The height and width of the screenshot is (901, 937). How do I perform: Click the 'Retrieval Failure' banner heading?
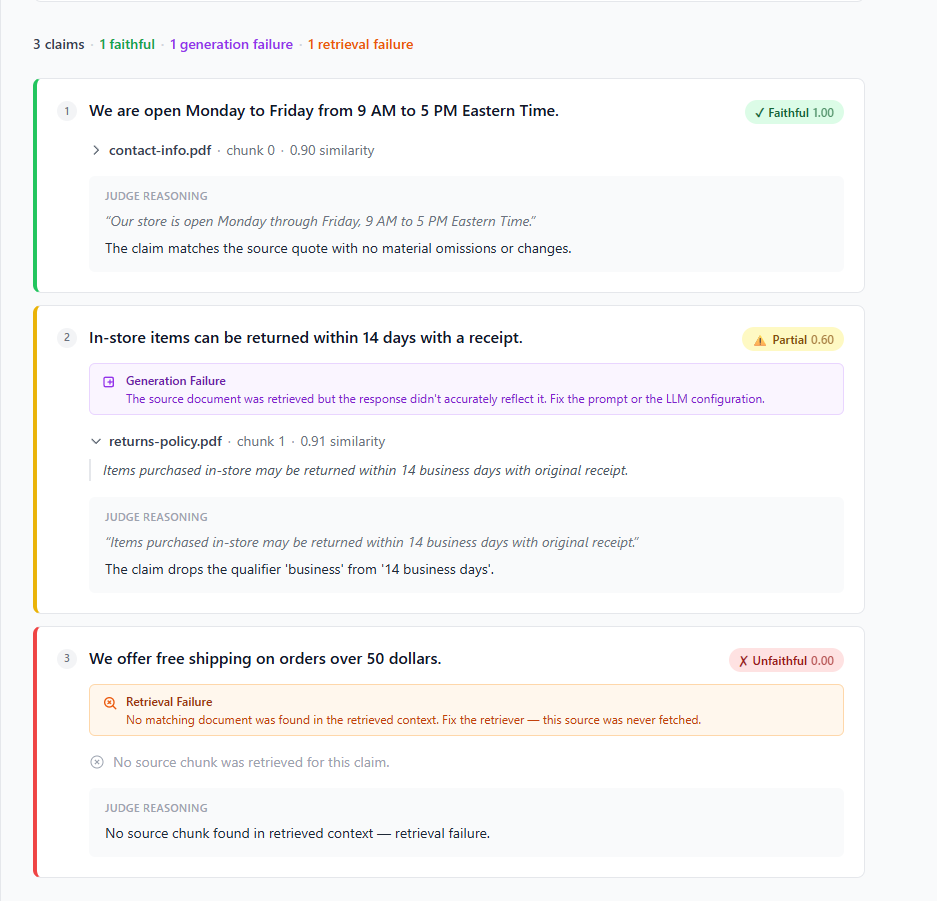pos(169,701)
